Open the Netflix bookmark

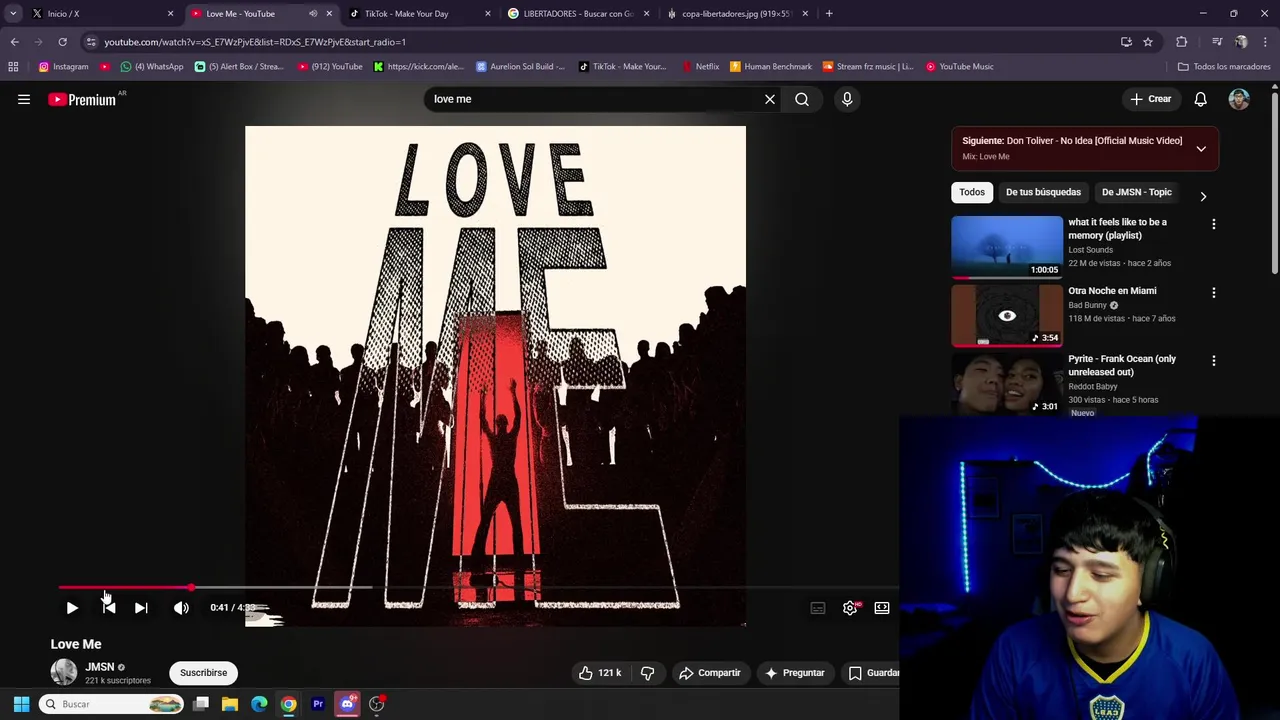[x=700, y=67]
